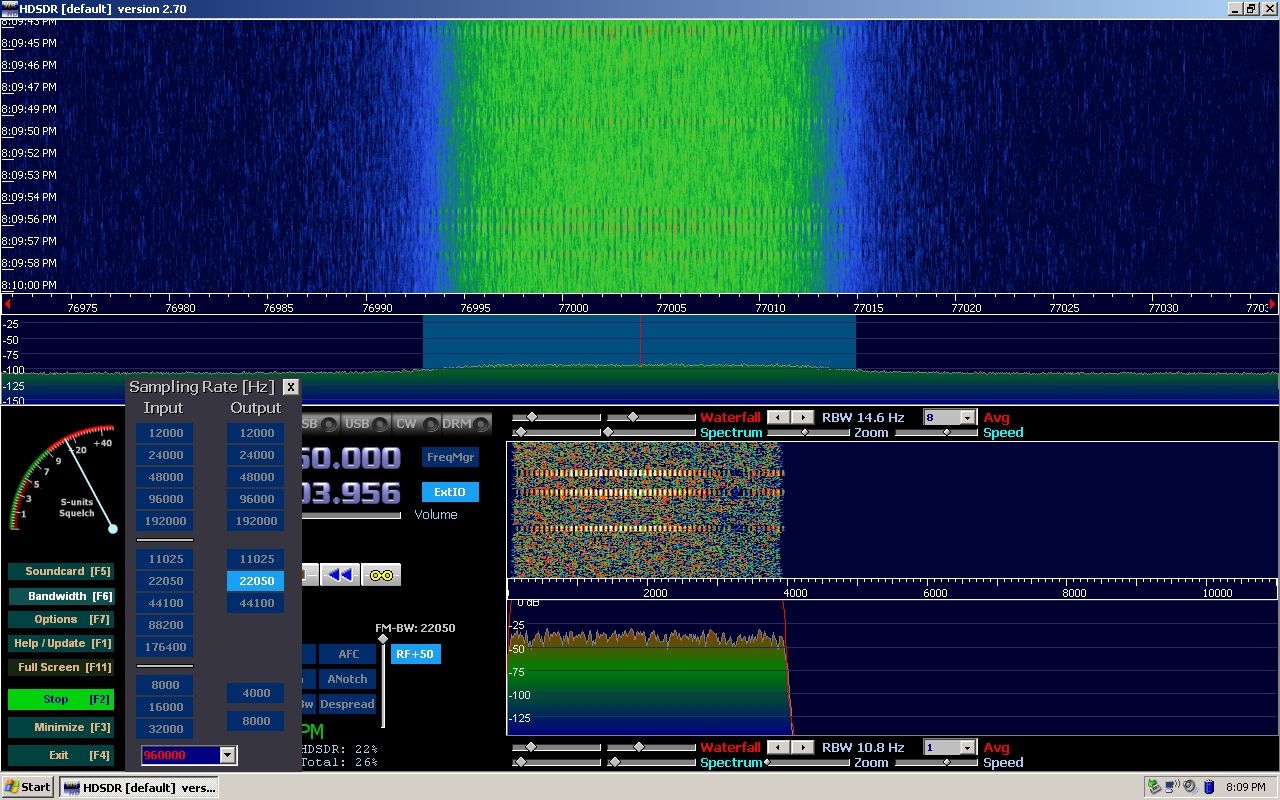Click the left arrow next to RBW 14.6 Hz
Screen dimensions: 1280x800
779,417
